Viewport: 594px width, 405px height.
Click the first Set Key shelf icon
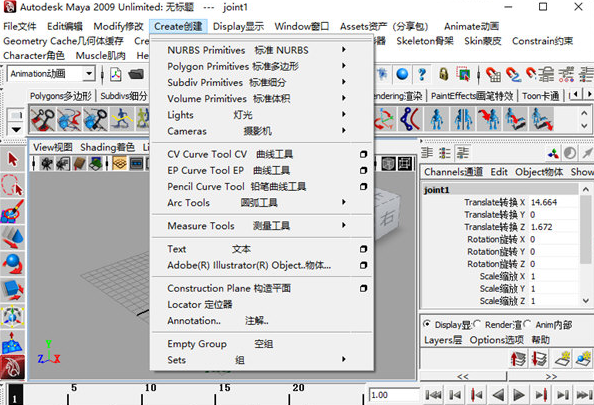tap(42, 119)
